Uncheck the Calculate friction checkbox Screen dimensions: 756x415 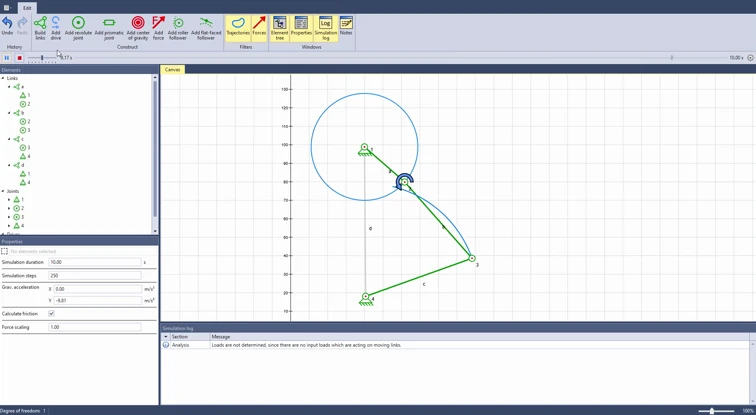[x=52, y=313]
